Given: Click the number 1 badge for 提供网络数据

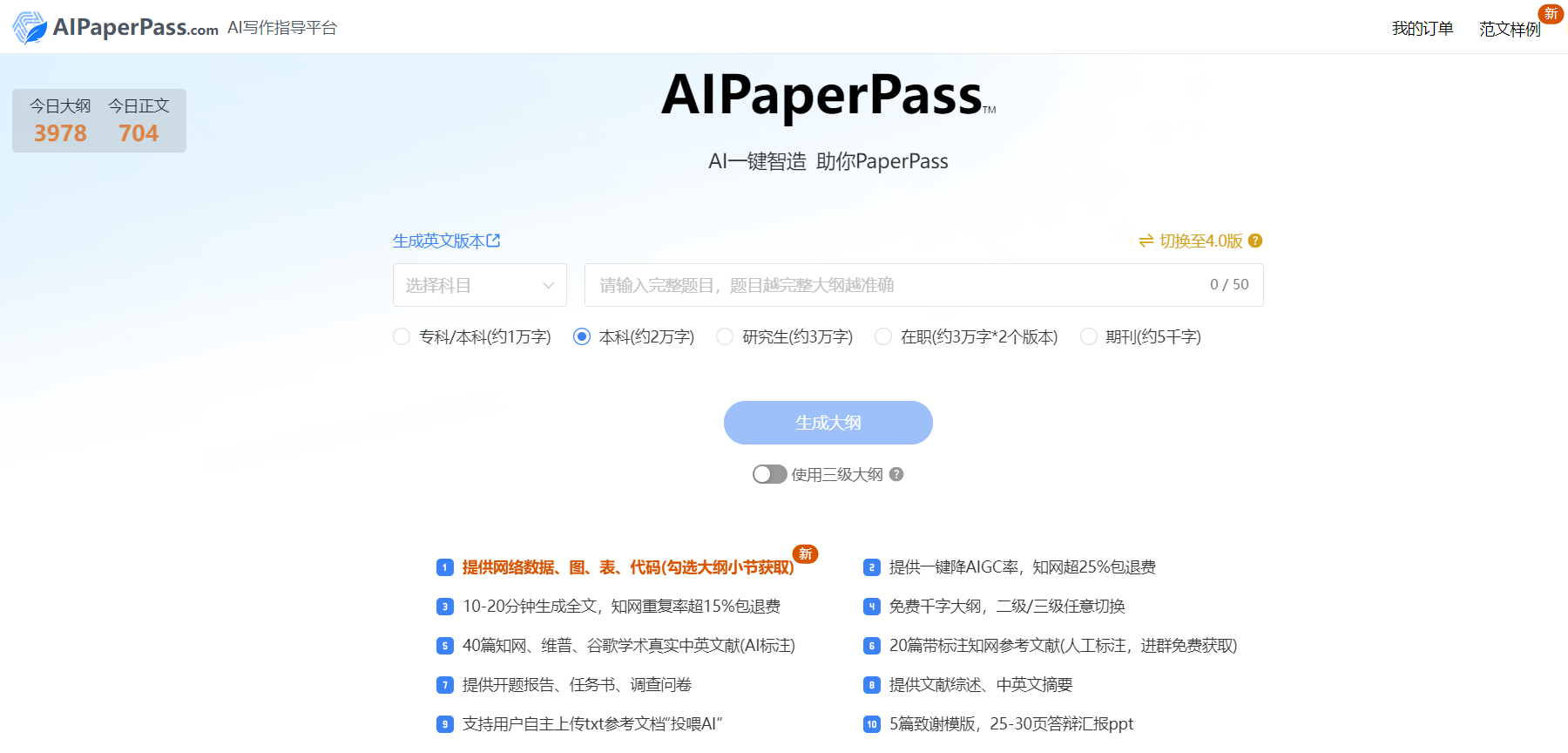Looking at the screenshot, I should [445, 567].
